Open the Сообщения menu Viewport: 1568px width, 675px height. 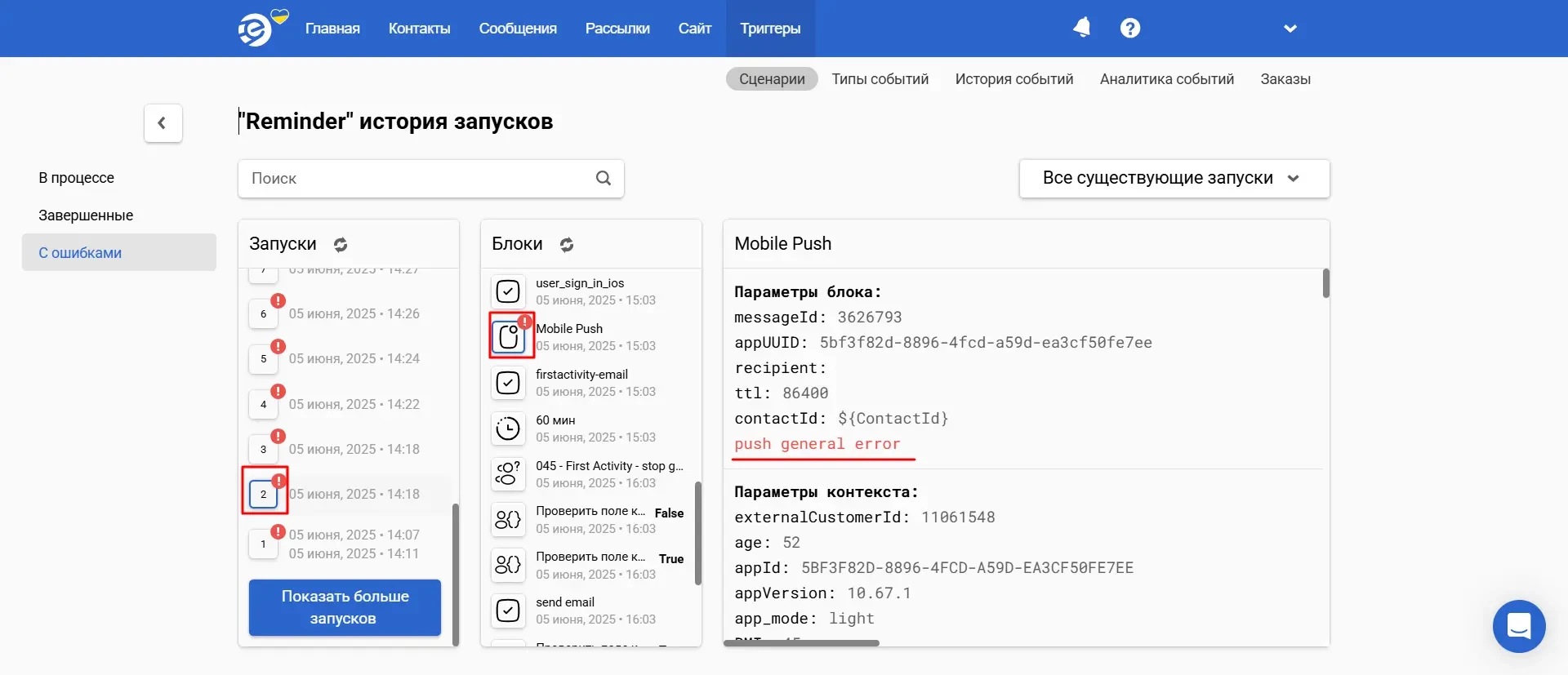coord(518,29)
